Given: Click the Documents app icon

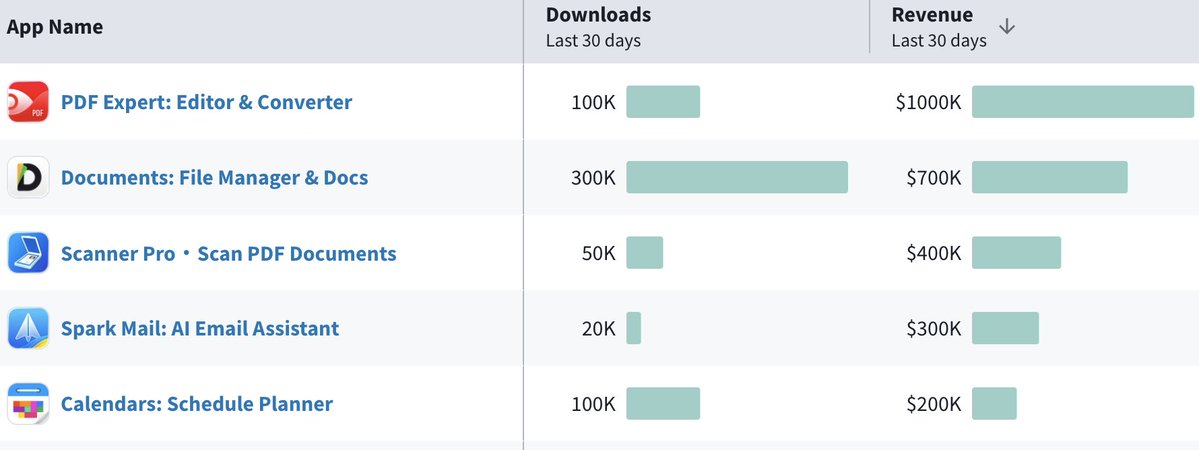Looking at the screenshot, I should coord(28,178).
